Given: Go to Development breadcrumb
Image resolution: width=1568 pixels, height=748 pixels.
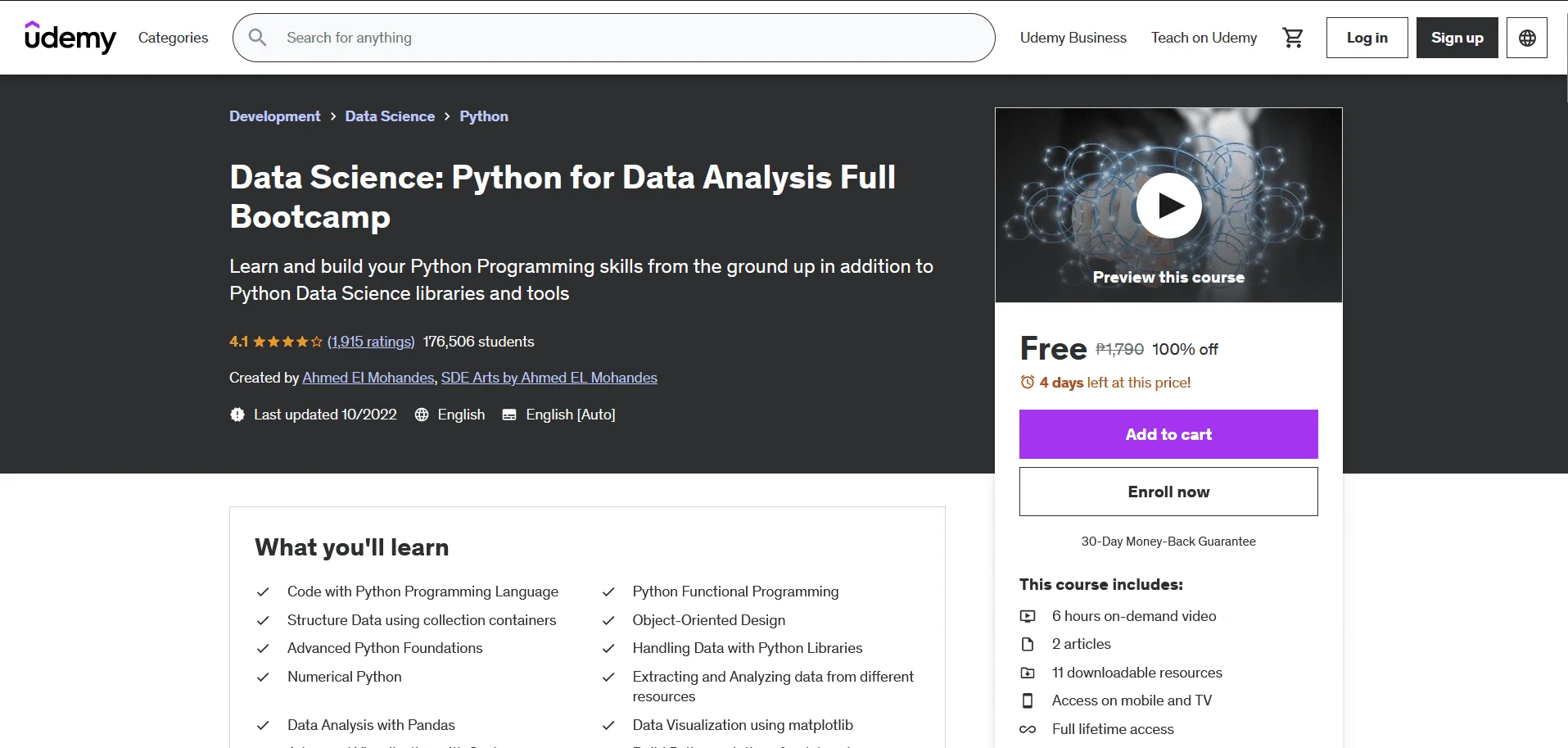Looking at the screenshot, I should pos(275,116).
